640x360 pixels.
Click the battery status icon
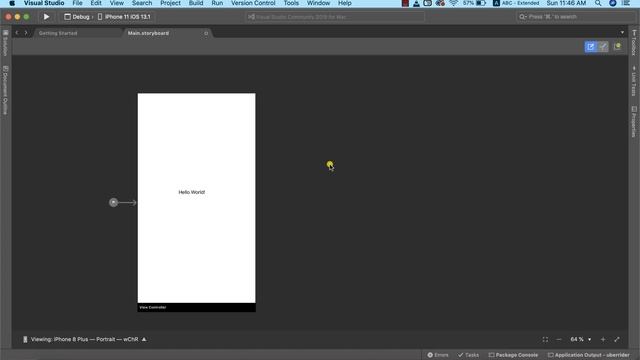coord(481,3)
